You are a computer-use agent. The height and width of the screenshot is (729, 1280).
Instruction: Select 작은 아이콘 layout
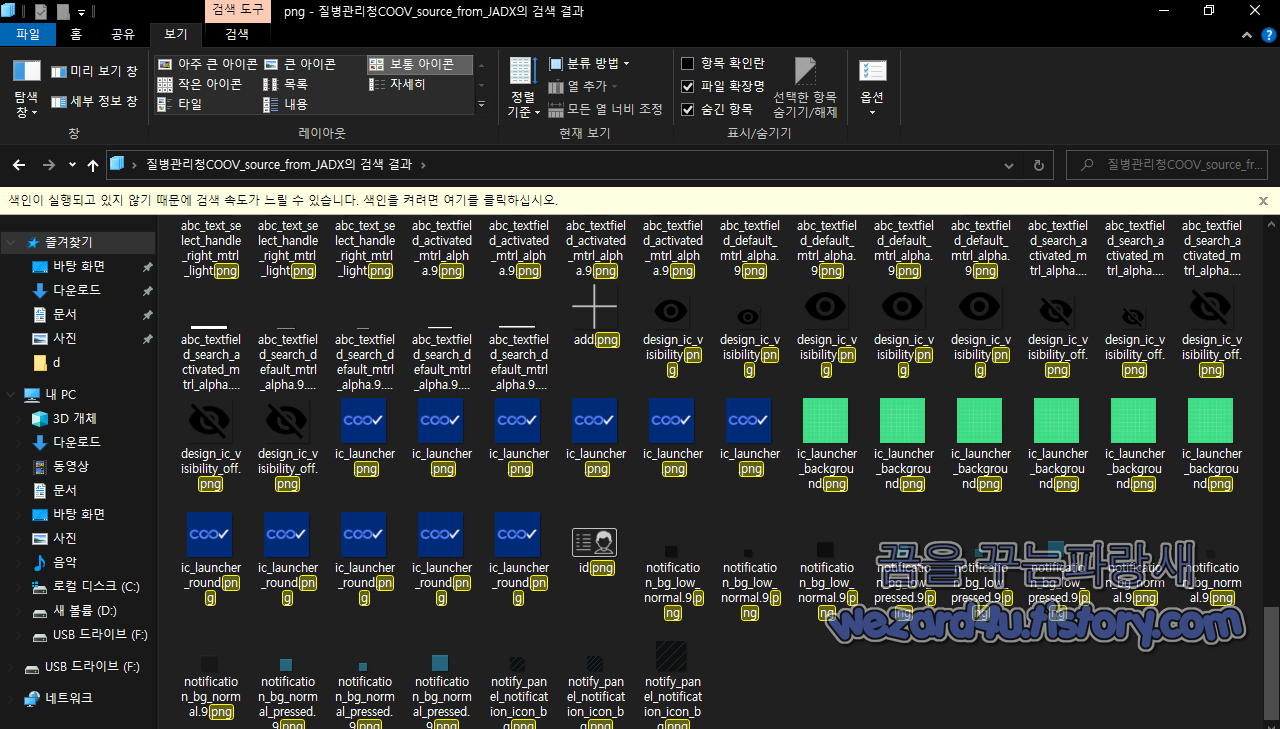point(200,84)
